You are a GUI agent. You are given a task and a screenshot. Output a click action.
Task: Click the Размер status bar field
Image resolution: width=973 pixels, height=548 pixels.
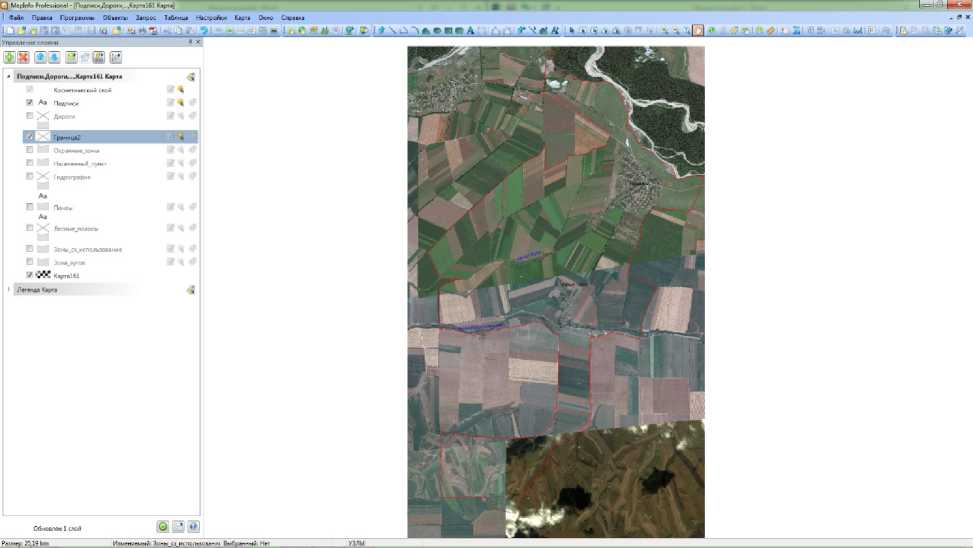click(x=26, y=543)
